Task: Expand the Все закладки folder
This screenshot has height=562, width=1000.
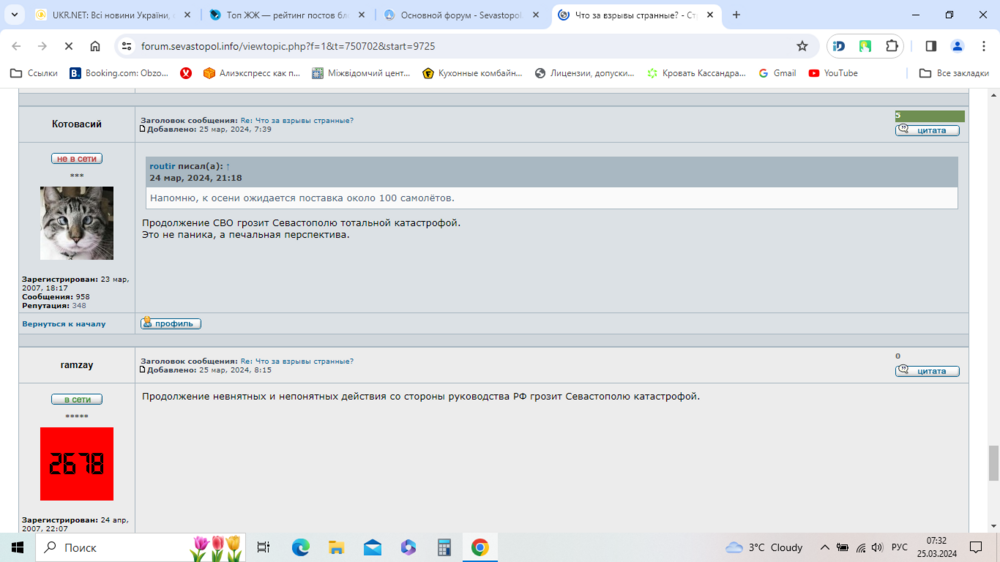Action: [x=953, y=73]
